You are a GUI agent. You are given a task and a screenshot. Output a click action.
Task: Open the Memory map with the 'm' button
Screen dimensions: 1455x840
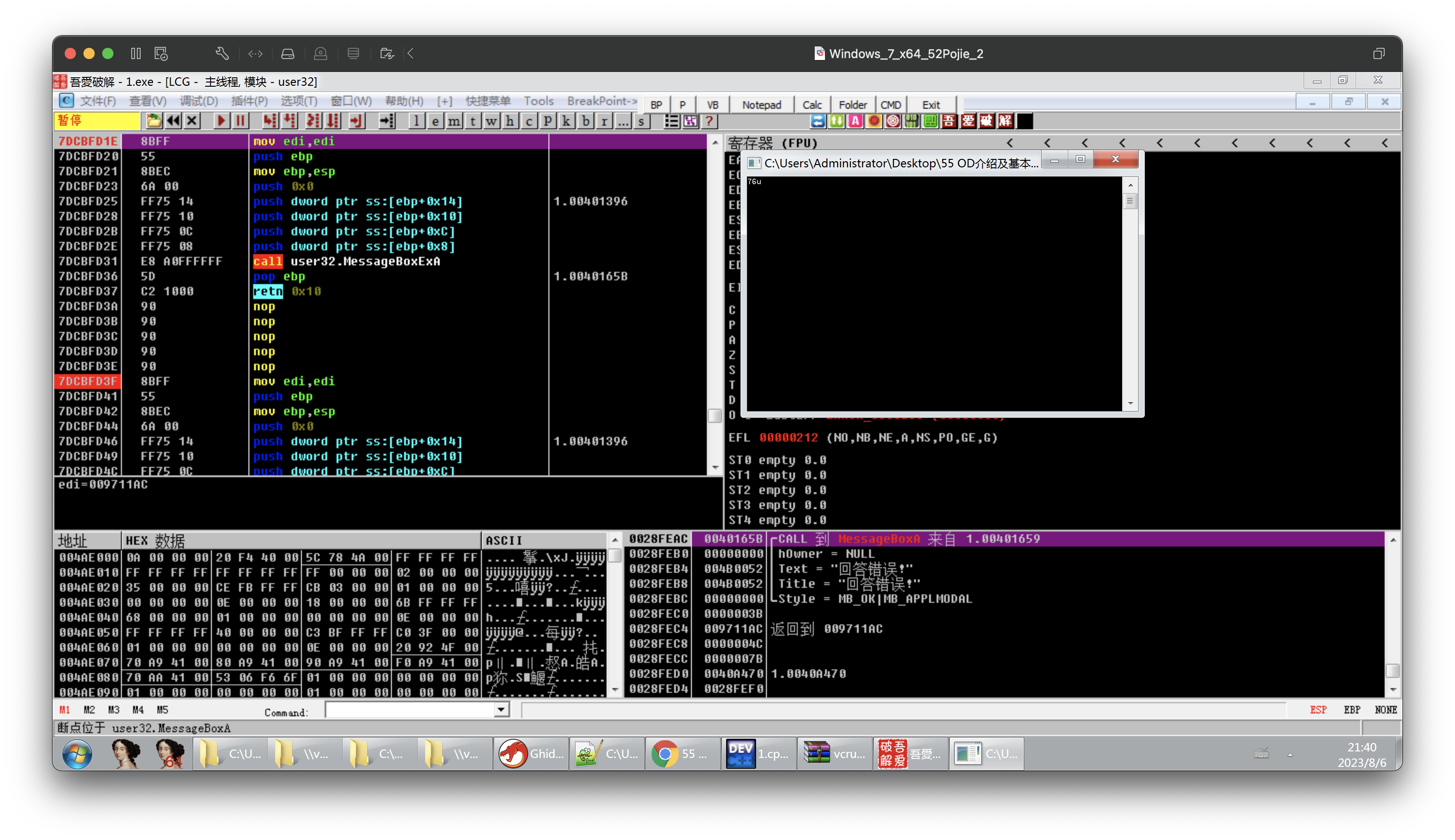coord(454,121)
